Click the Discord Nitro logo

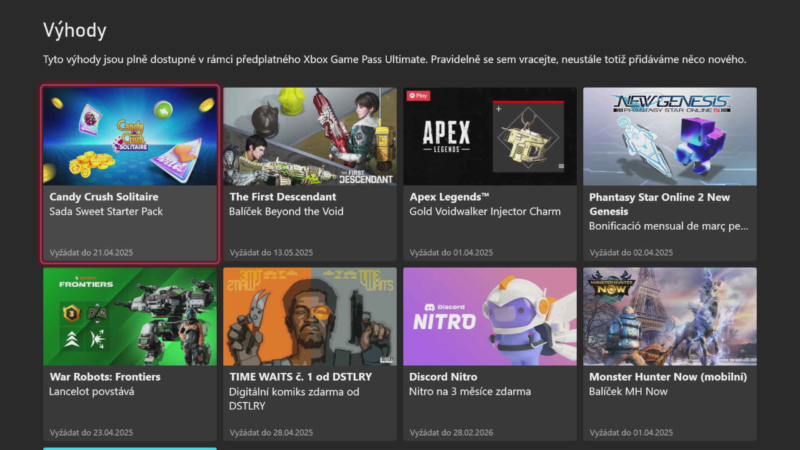(445, 316)
